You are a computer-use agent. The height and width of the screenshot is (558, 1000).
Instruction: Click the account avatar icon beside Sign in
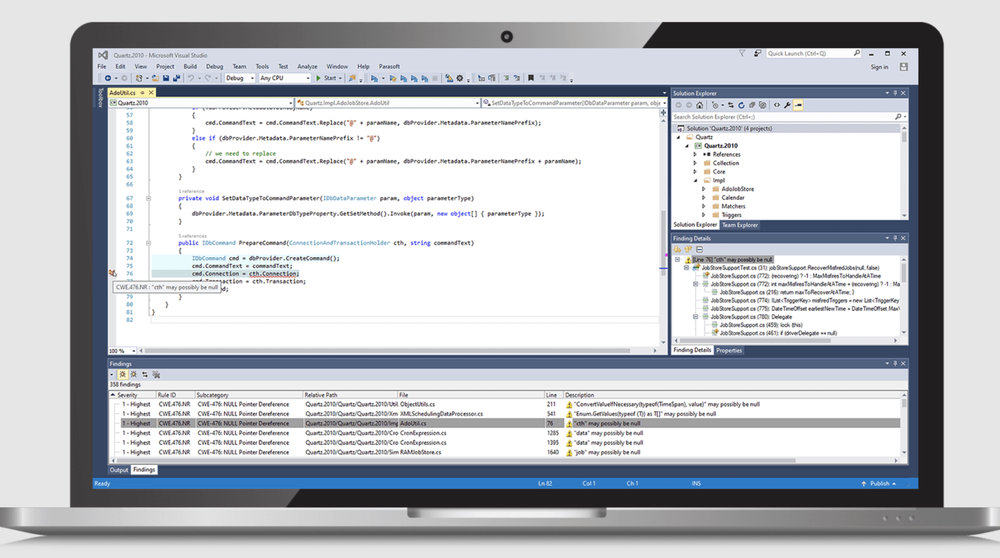click(x=903, y=66)
